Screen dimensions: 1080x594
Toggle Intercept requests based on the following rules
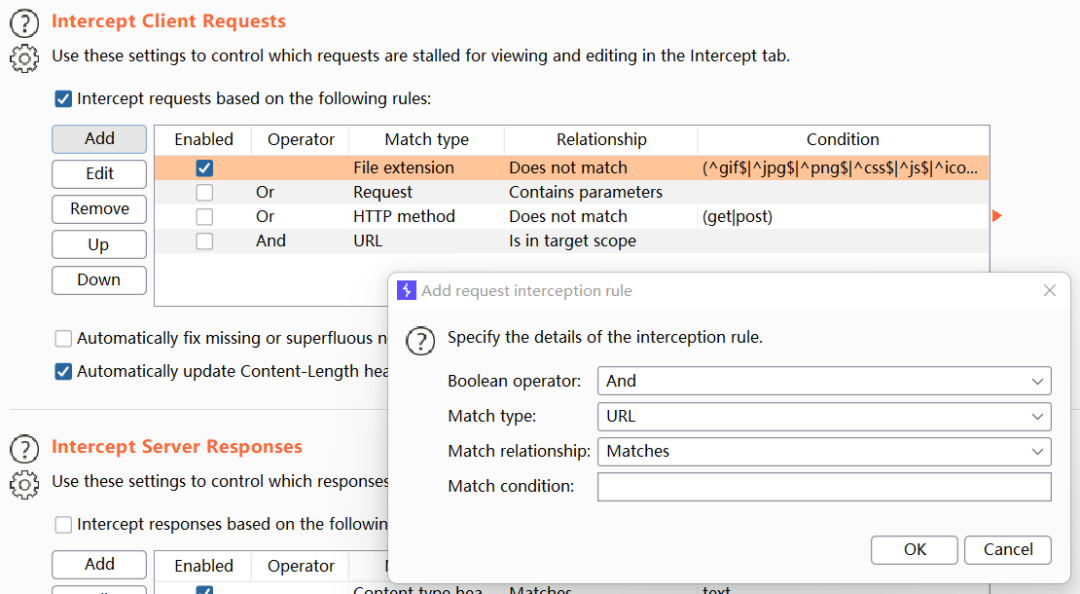(x=63, y=99)
